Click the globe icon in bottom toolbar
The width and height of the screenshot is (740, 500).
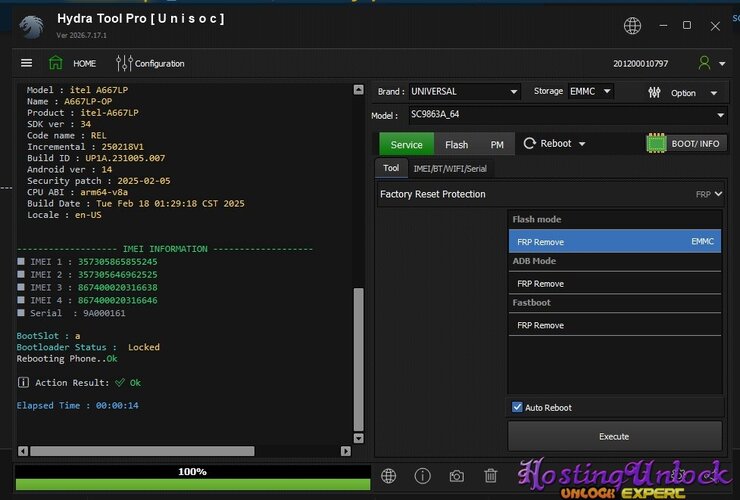[x=388, y=476]
